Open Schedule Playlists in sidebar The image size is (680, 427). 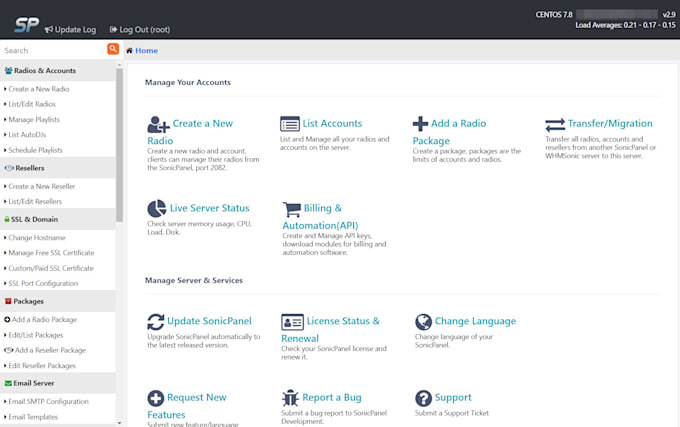pyautogui.click(x=35, y=150)
